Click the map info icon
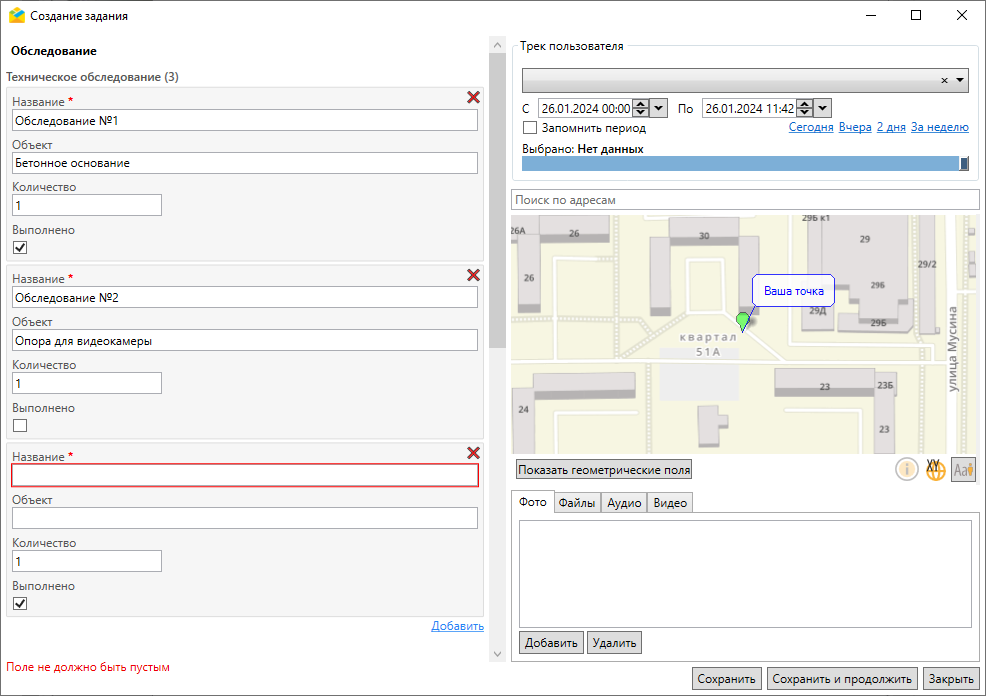 coord(907,469)
